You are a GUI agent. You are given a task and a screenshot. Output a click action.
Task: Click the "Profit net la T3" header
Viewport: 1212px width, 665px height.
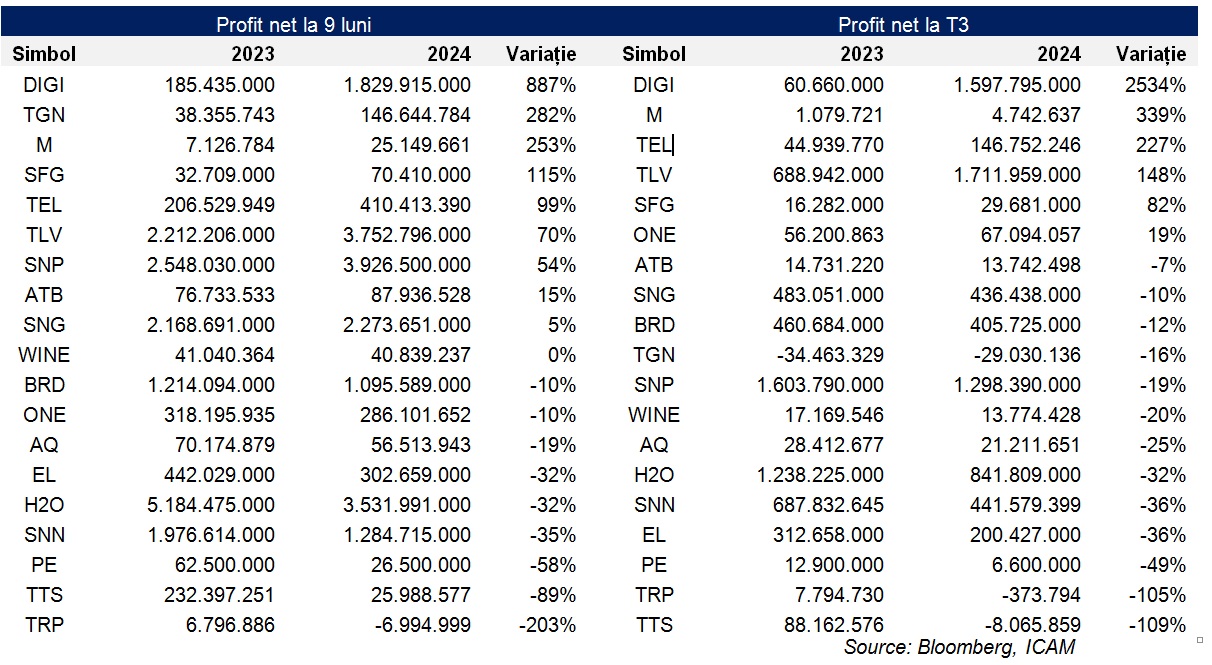(903, 25)
